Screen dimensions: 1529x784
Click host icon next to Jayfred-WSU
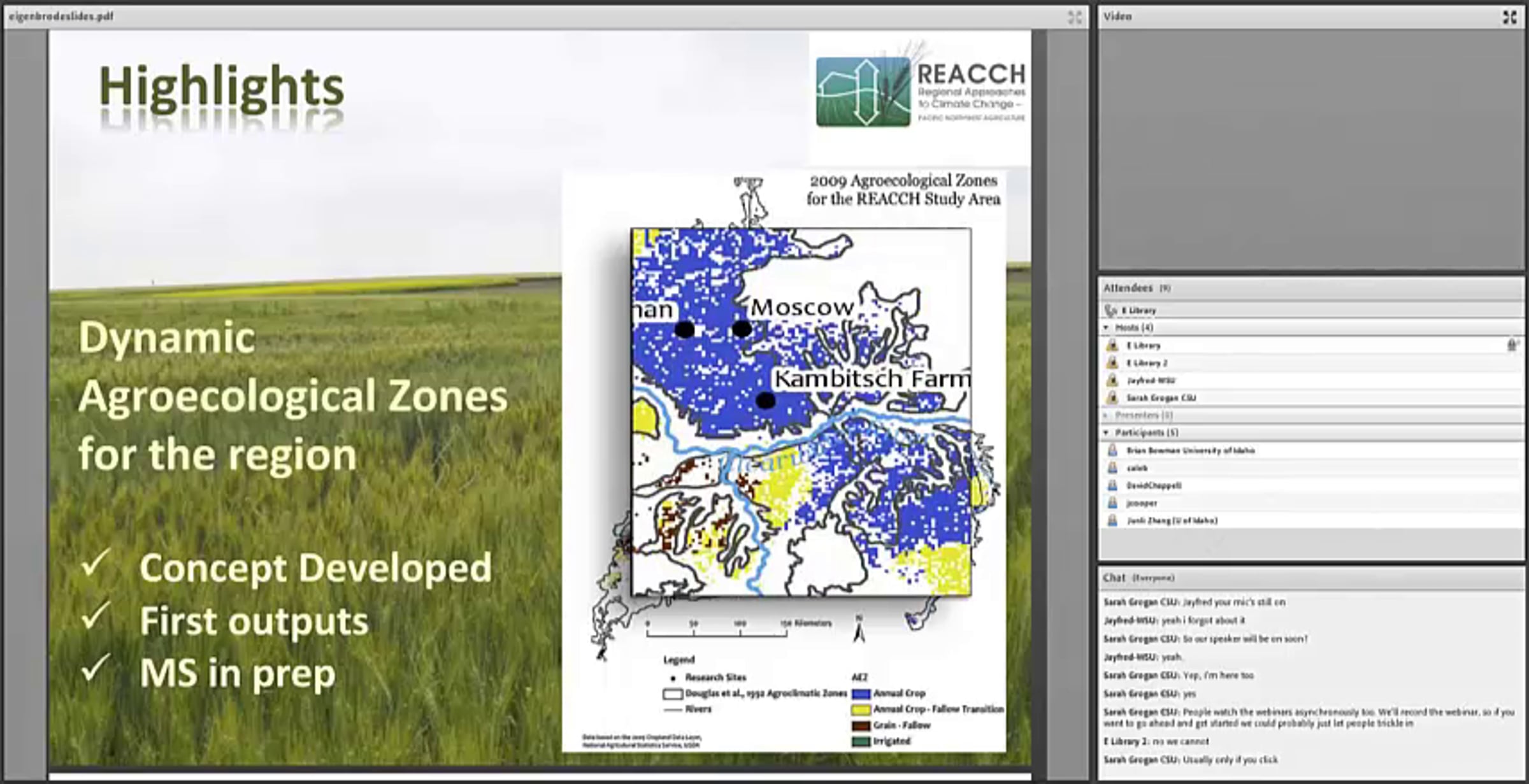click(x=1112, y=380)
